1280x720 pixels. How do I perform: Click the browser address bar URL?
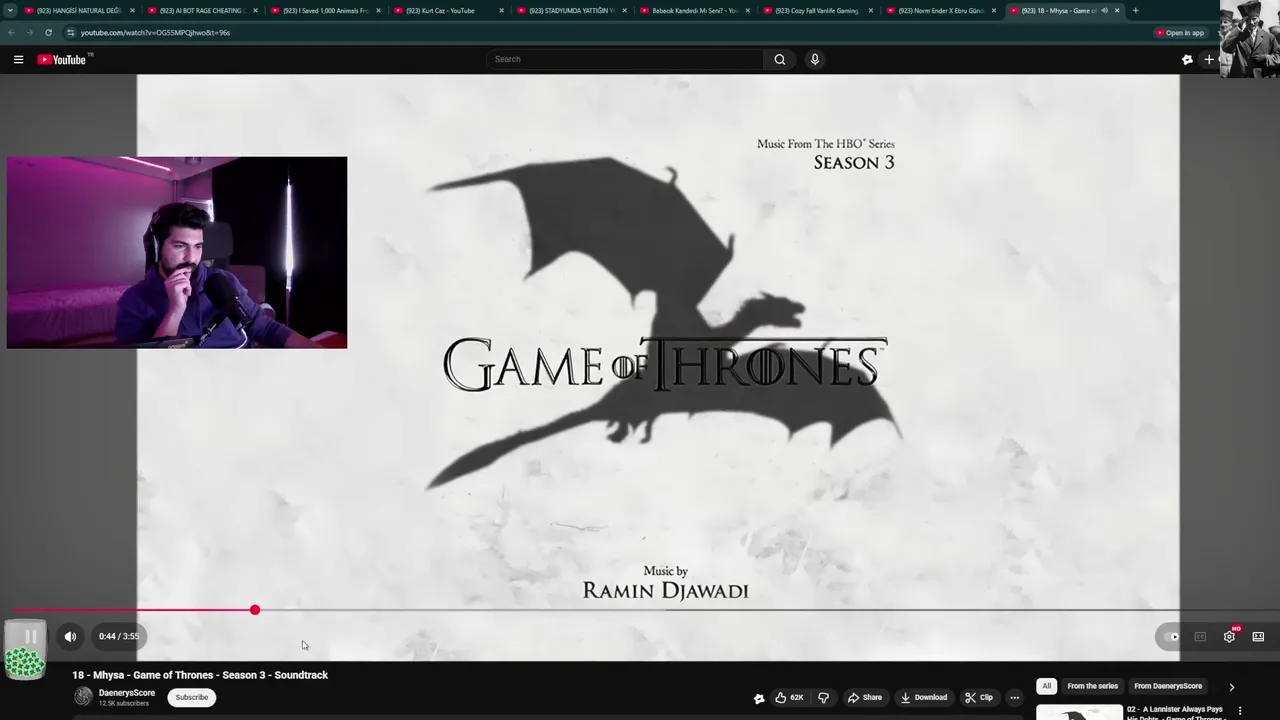155,32
